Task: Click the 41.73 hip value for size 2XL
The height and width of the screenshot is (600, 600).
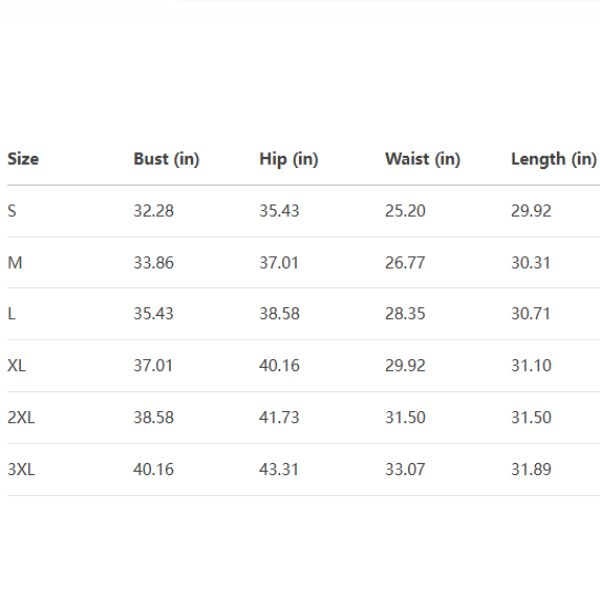Action: coord(279,417)
